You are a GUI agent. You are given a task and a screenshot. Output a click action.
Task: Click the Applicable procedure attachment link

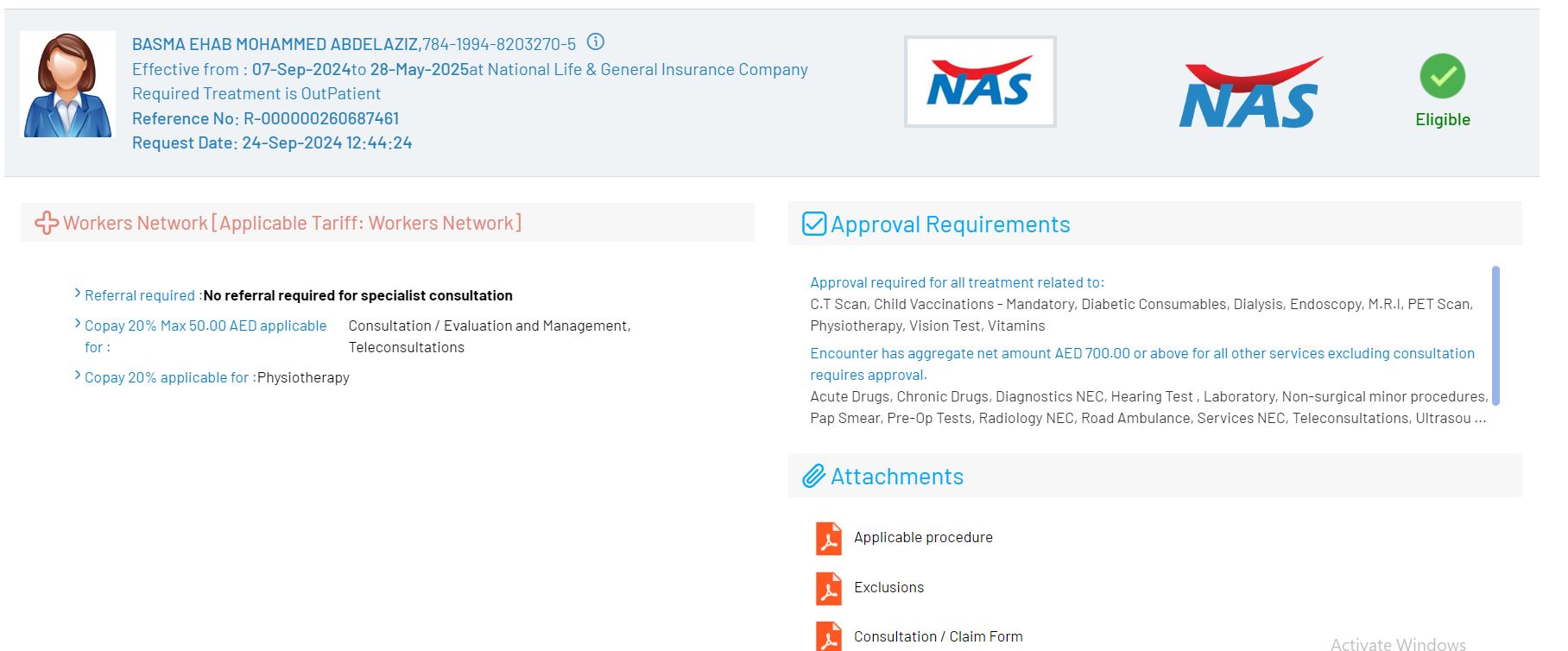coord(922,537)
